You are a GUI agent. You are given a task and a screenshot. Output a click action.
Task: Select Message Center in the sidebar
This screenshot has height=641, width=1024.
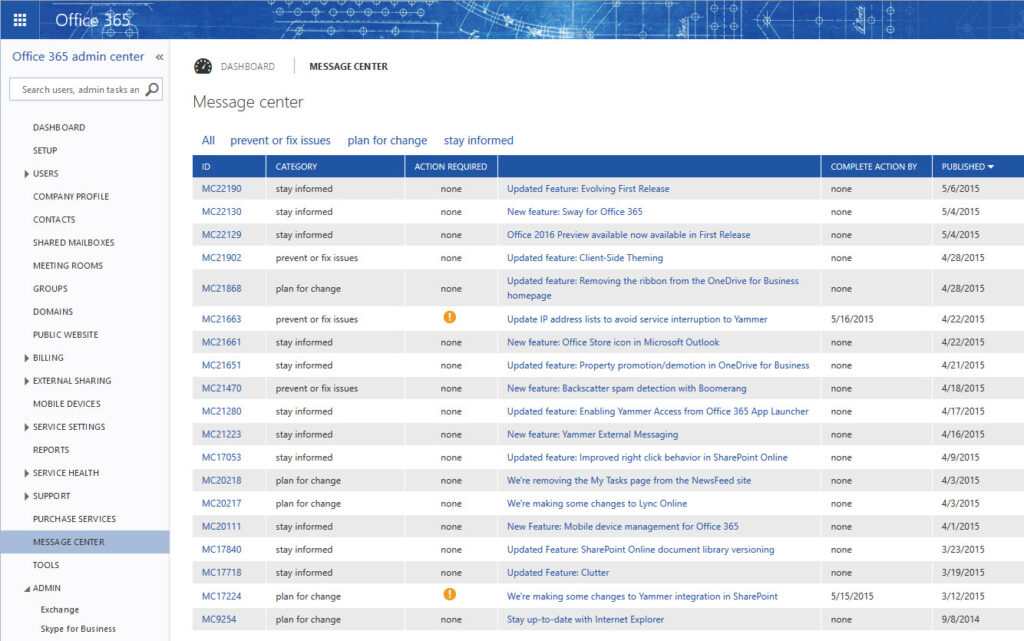click(85, 542)
